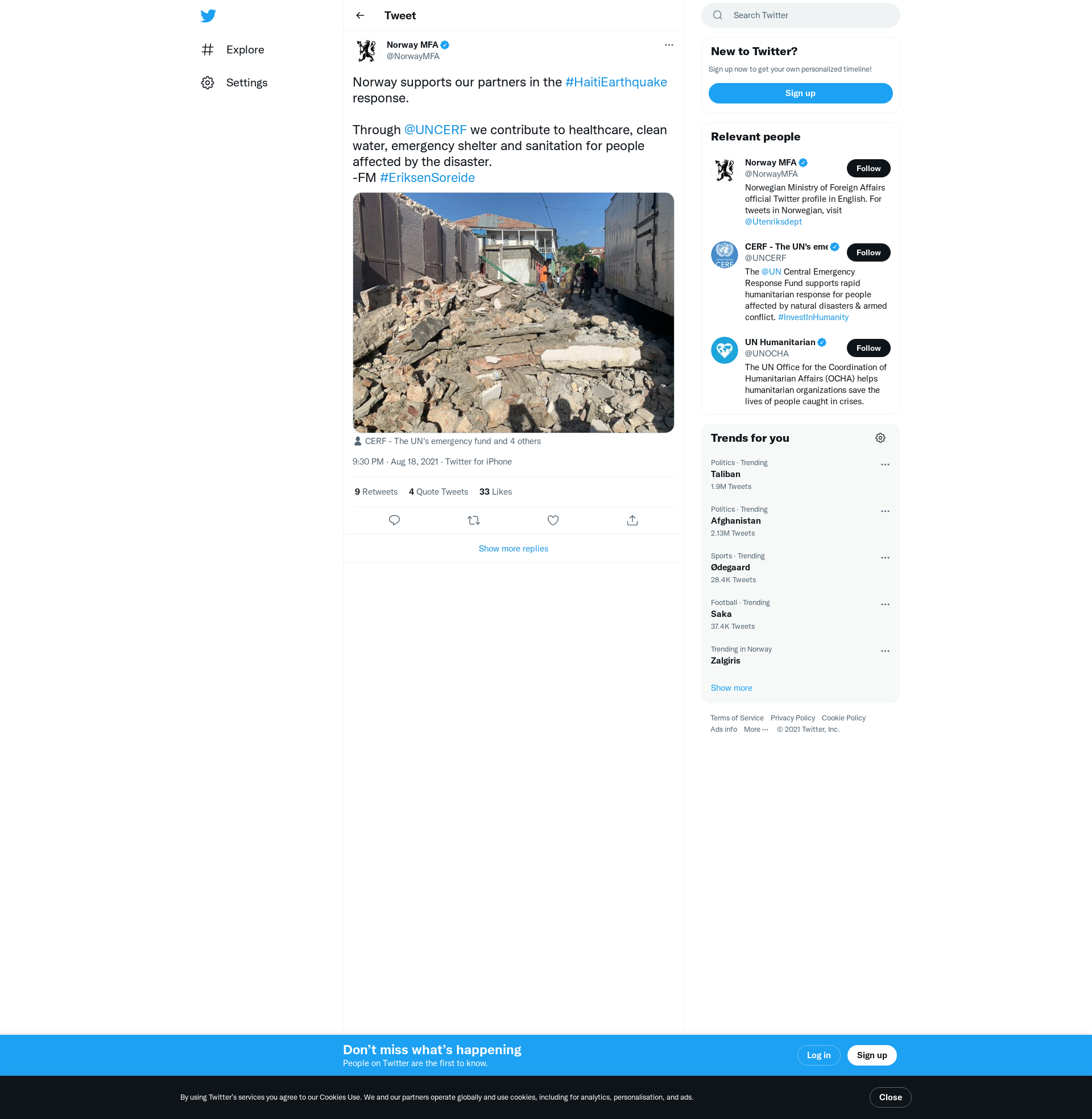This screenshot has width=1092, height=1119.
Task: Open more options for Ødegaard trend
Action: click(x=884, y=558)
